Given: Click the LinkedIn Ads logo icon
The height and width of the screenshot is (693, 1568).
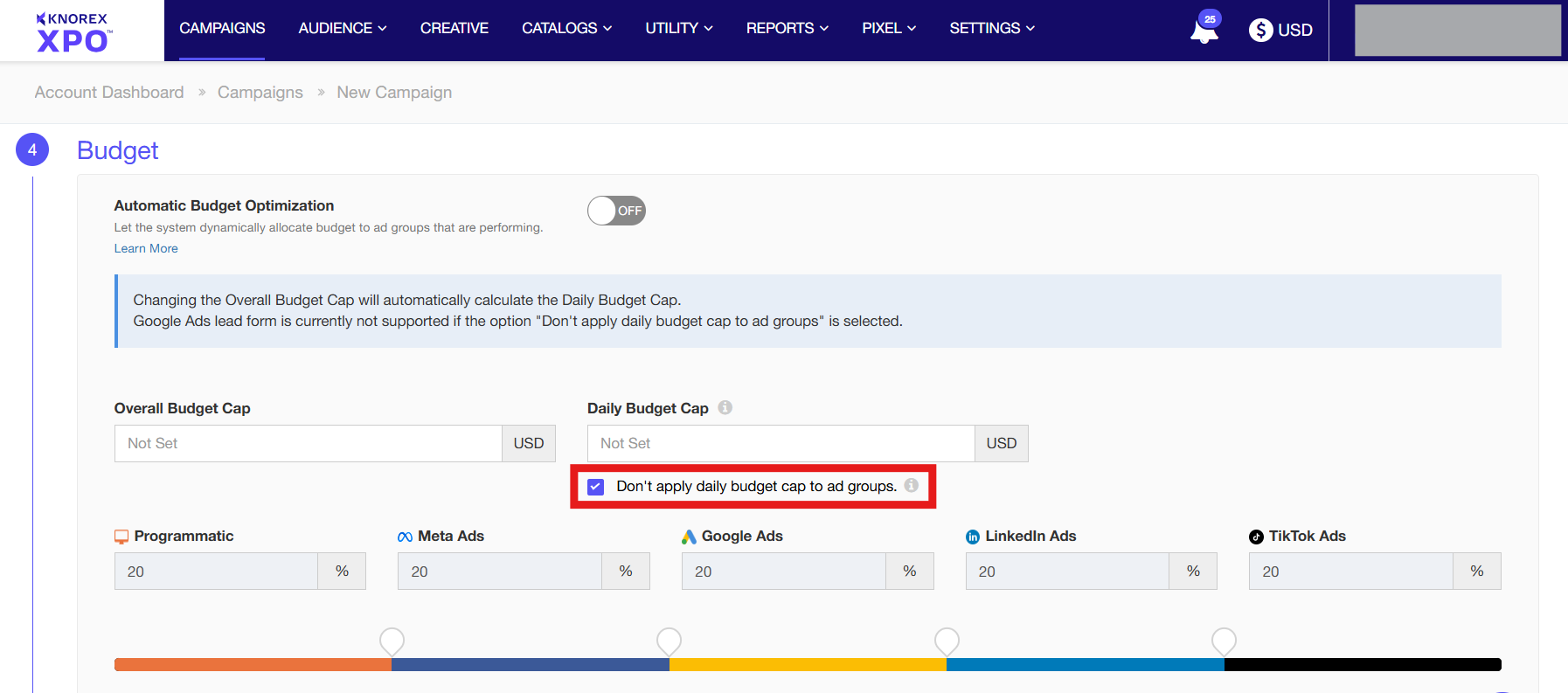Looking at the screenshot, I should [x=973, y=537].
